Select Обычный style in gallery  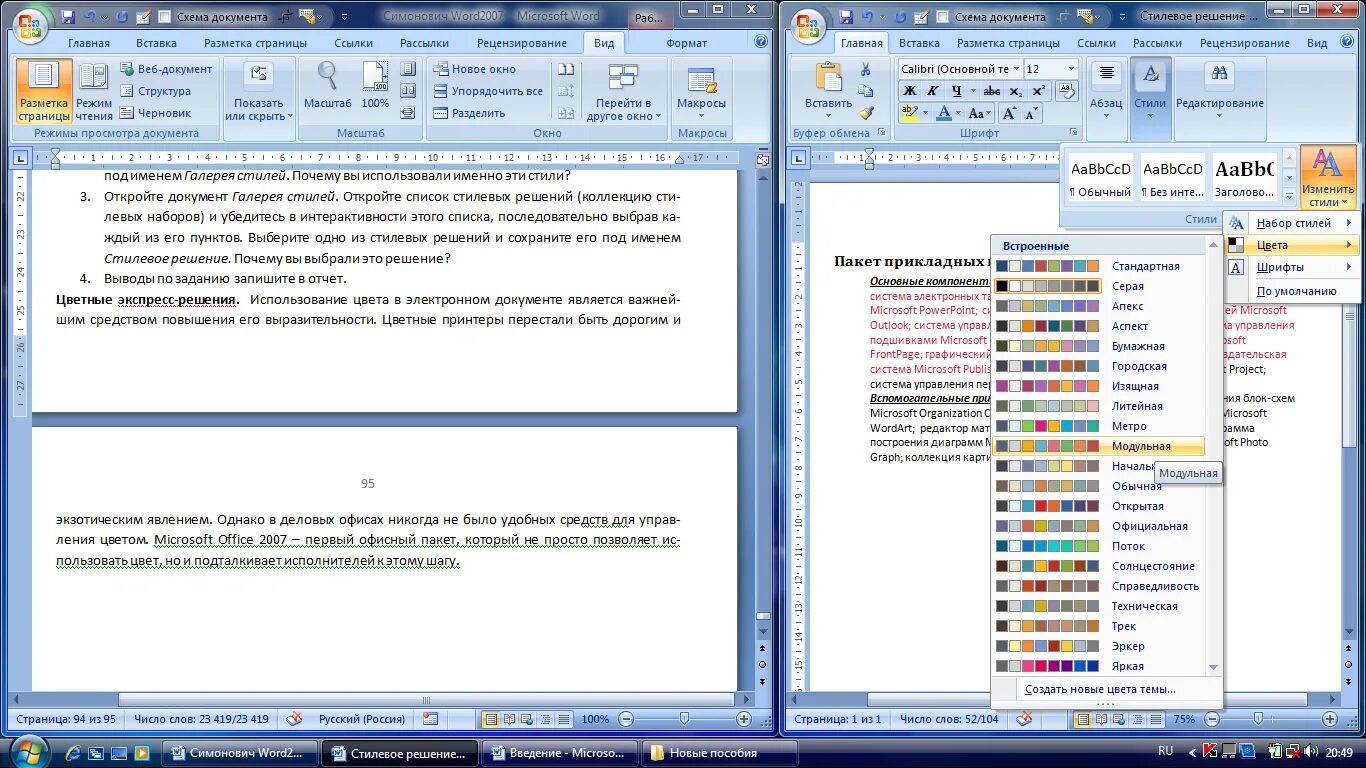(1100, 178)
